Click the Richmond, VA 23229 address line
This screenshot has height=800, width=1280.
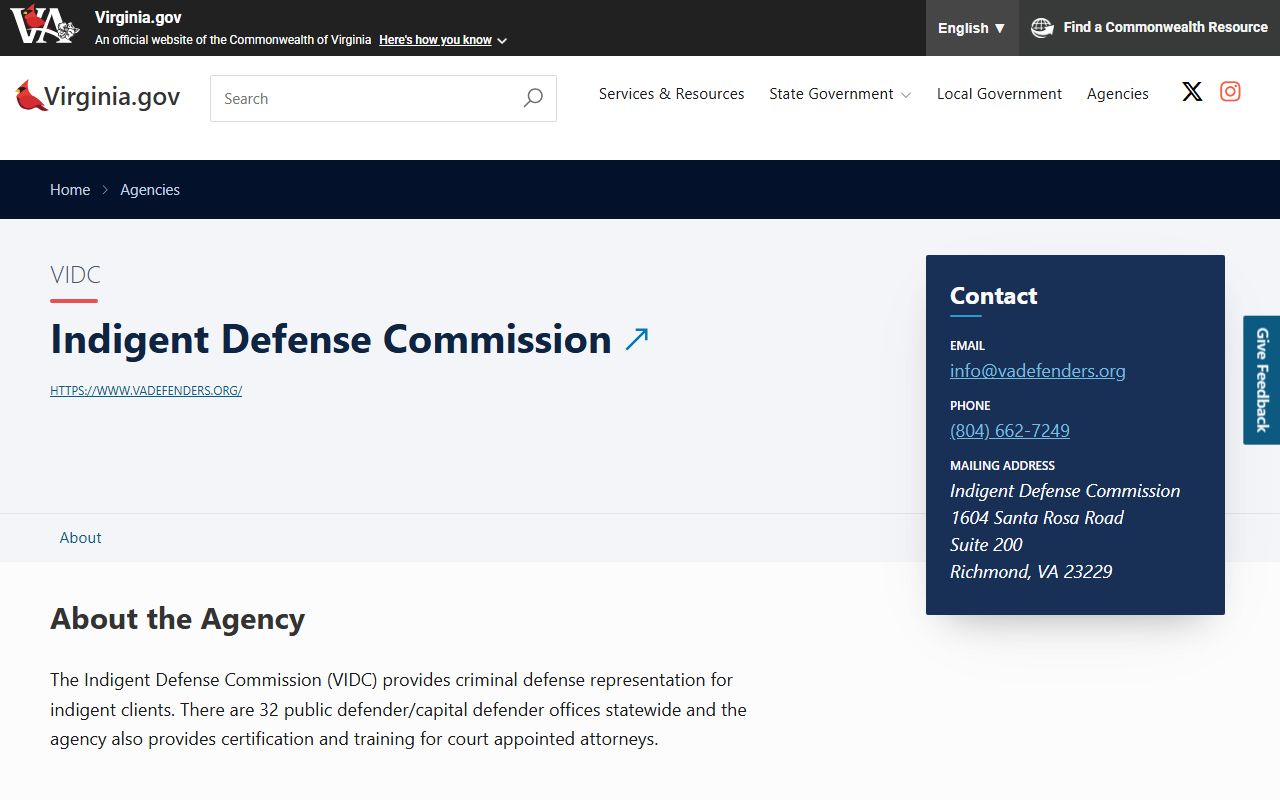[1031, 572]
